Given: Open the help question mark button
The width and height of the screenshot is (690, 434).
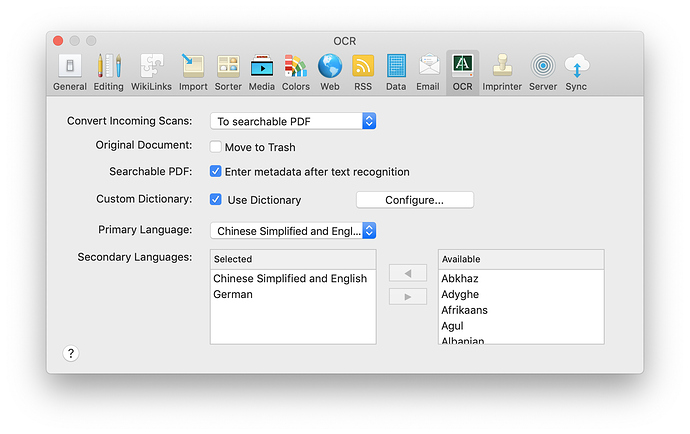Looking at the screenshot, I should (x=71, y=353).
